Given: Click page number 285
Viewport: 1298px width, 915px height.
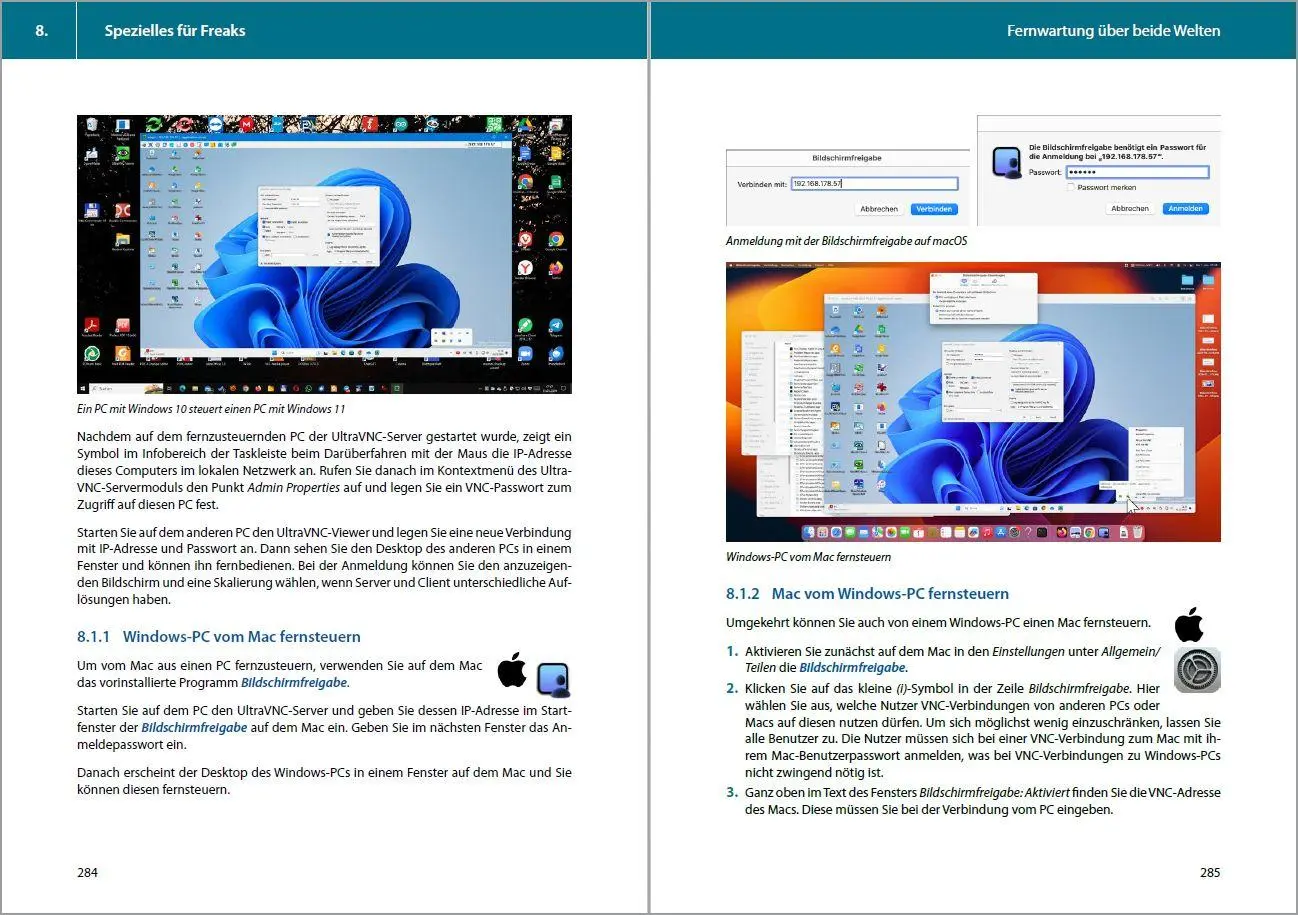Looking at the screenshot, I should pos(1210,873).
